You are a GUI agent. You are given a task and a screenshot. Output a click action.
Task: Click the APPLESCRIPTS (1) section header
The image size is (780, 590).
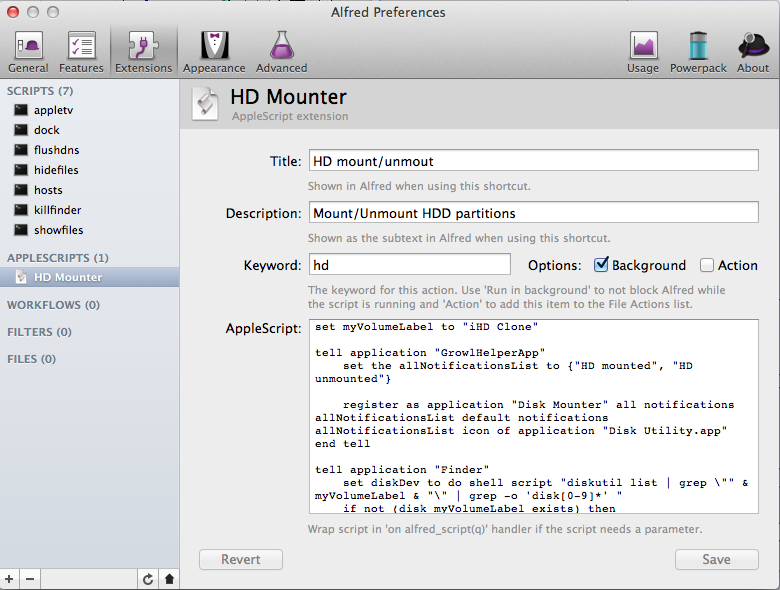coord(58,258)
